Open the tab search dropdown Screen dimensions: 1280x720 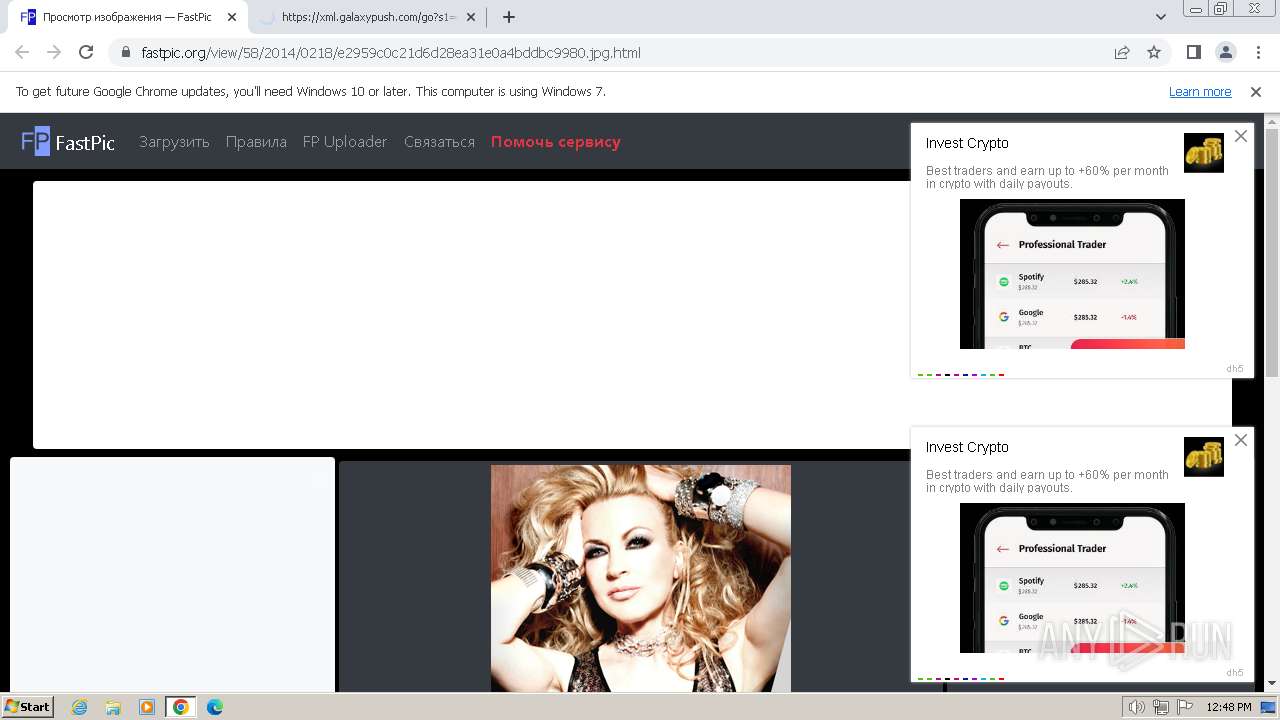click(x=1161, y=17)
